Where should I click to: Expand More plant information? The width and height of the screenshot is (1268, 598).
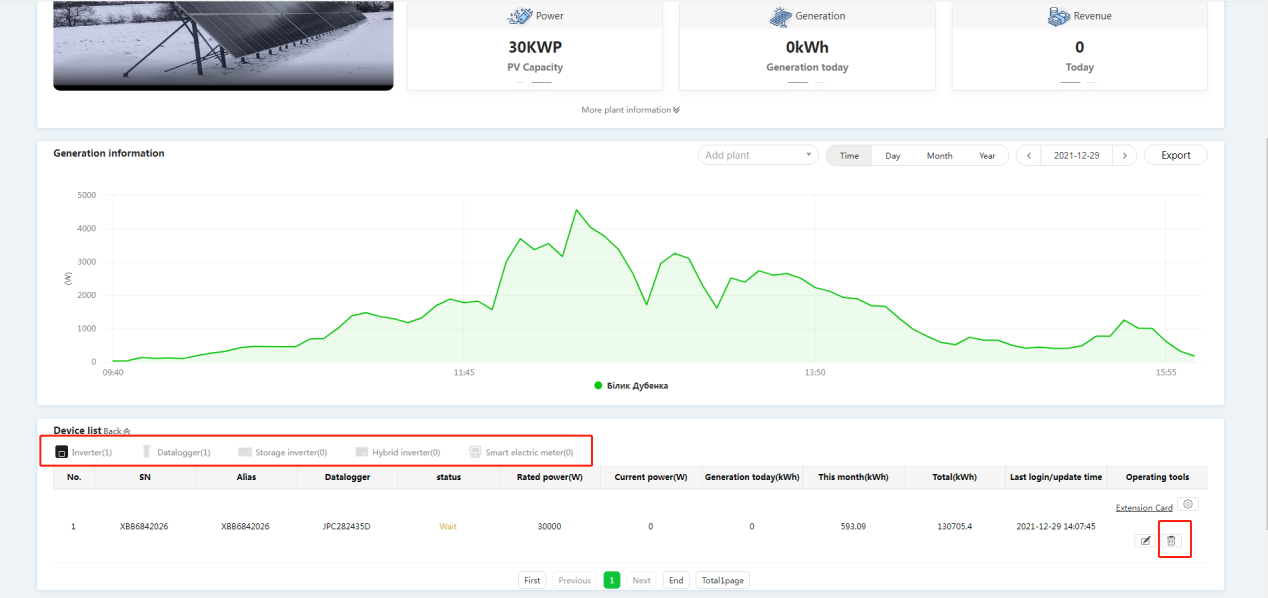click(x=630, y=110)
